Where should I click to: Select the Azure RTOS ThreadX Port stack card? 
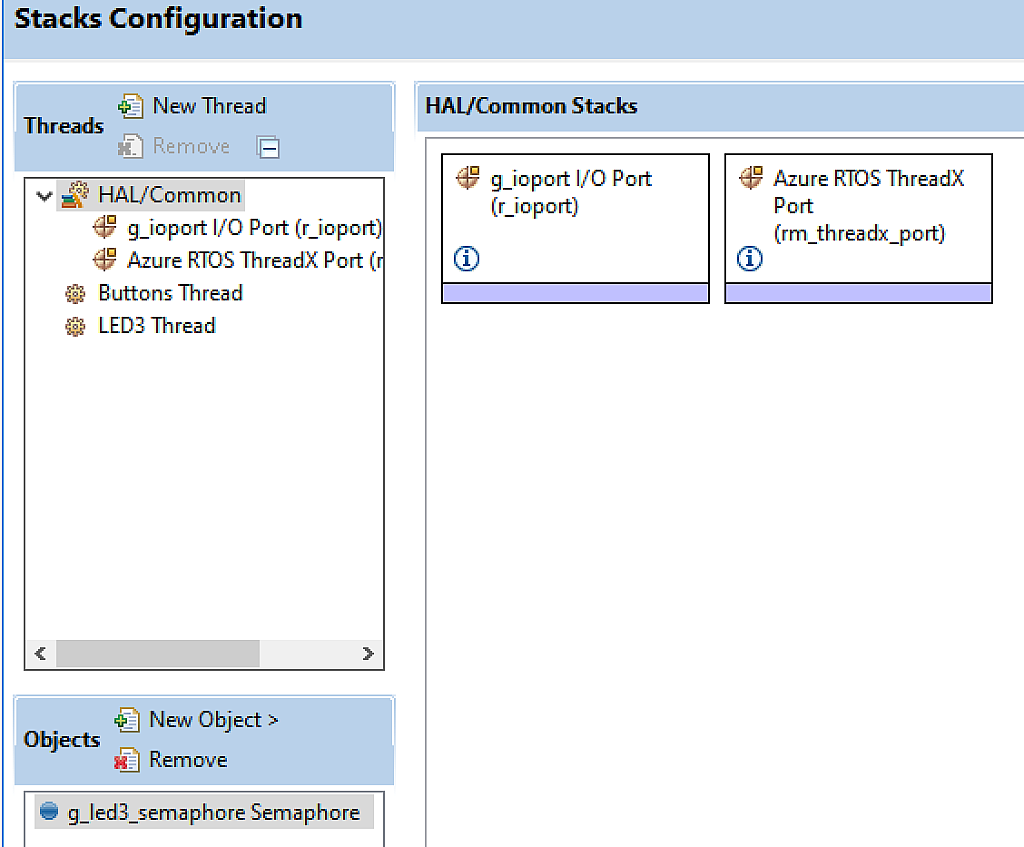point(858,200)
